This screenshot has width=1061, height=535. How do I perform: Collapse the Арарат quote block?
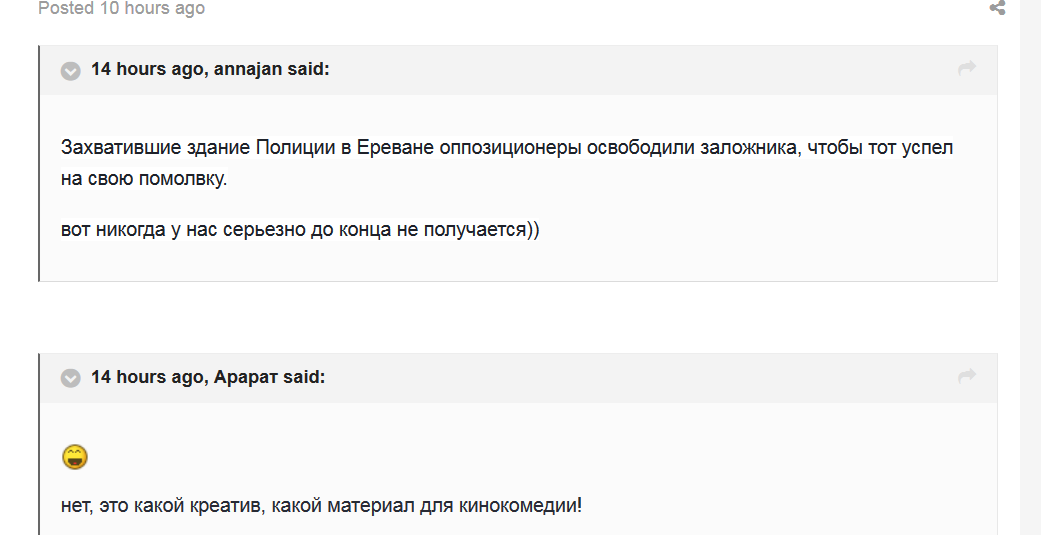click(70, 378)
